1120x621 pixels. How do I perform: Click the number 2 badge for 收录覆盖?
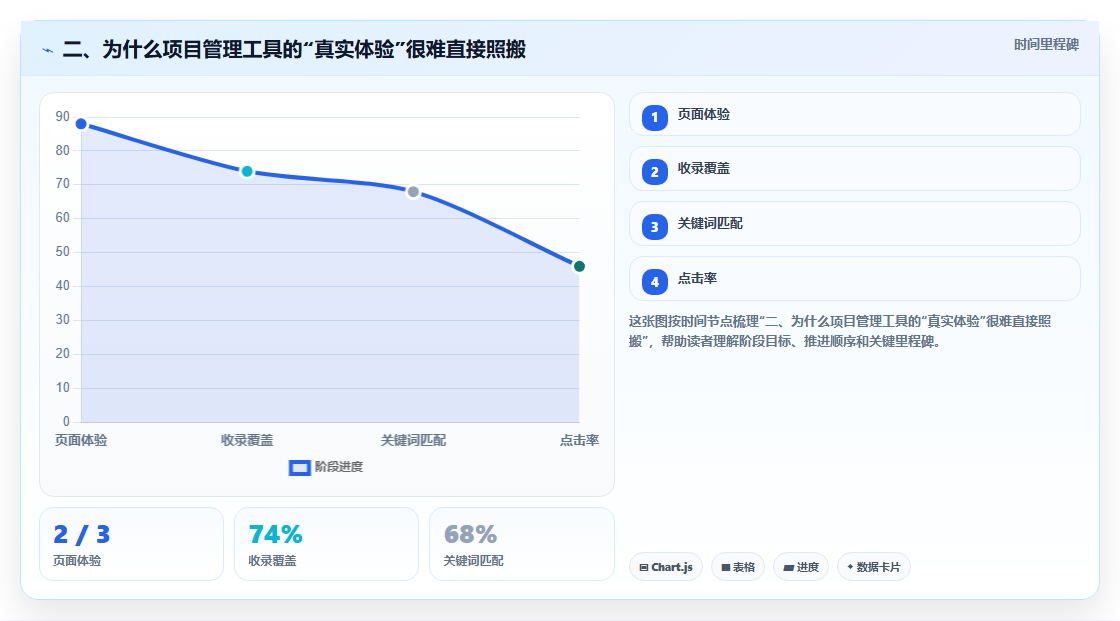654,172
